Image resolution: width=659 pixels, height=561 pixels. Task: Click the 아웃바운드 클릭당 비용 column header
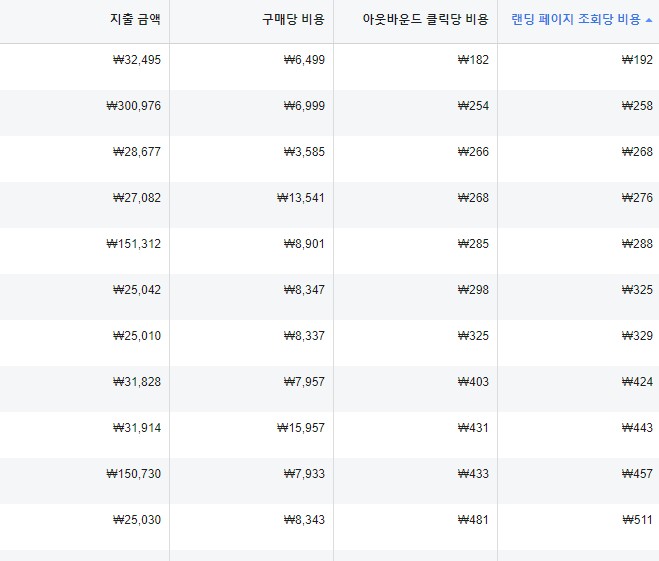425,19
